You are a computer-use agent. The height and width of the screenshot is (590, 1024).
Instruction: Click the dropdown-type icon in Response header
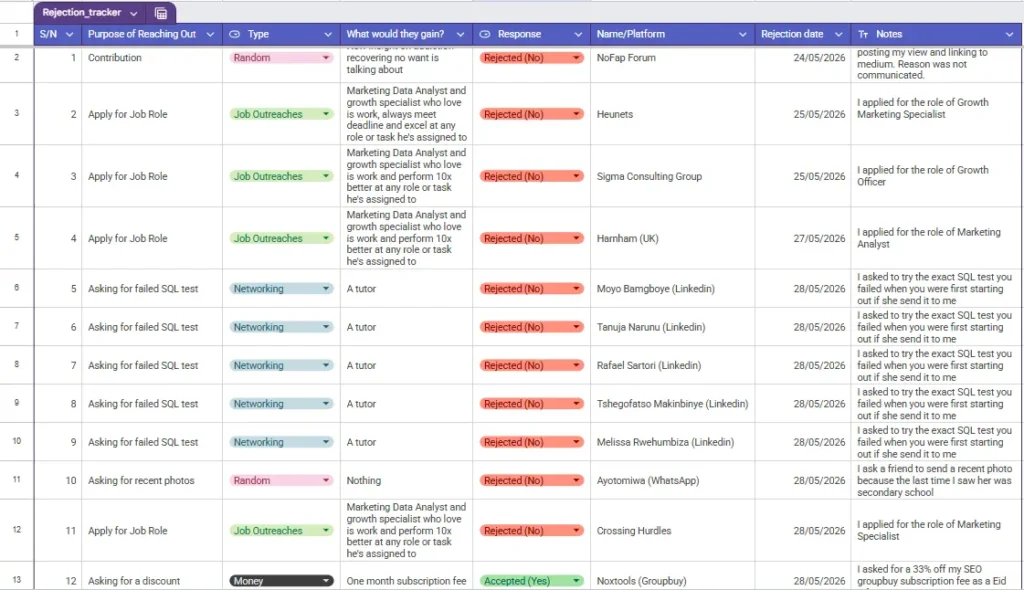pos(485,34)
